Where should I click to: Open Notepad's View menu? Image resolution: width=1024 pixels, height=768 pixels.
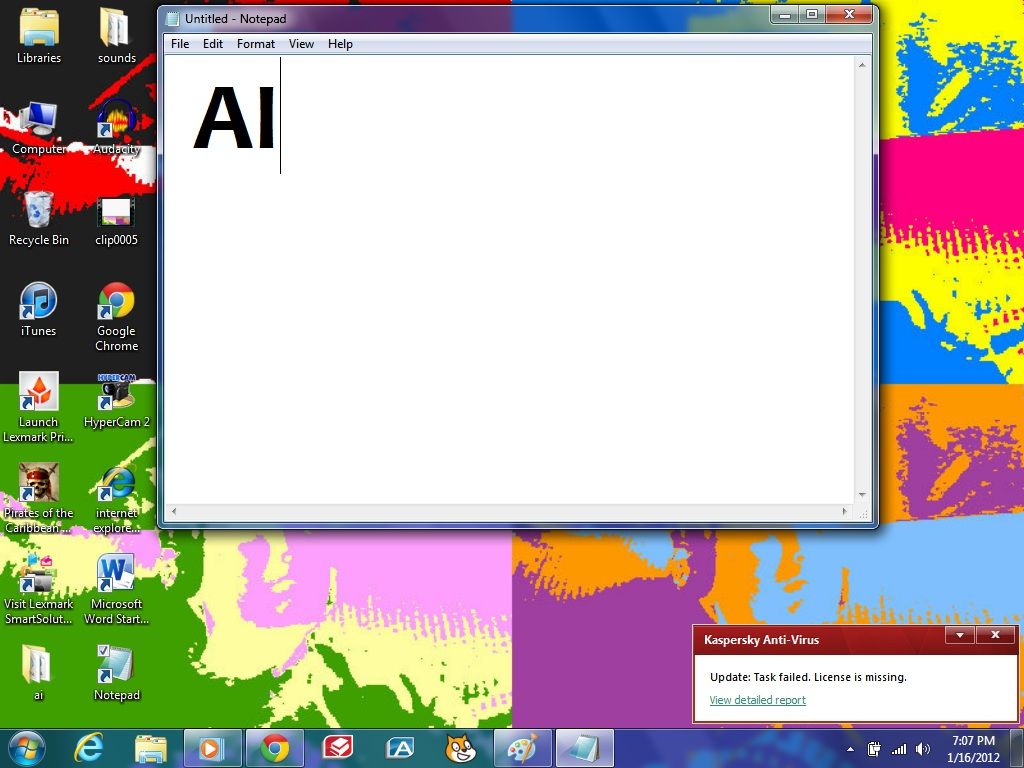[301, 43]
